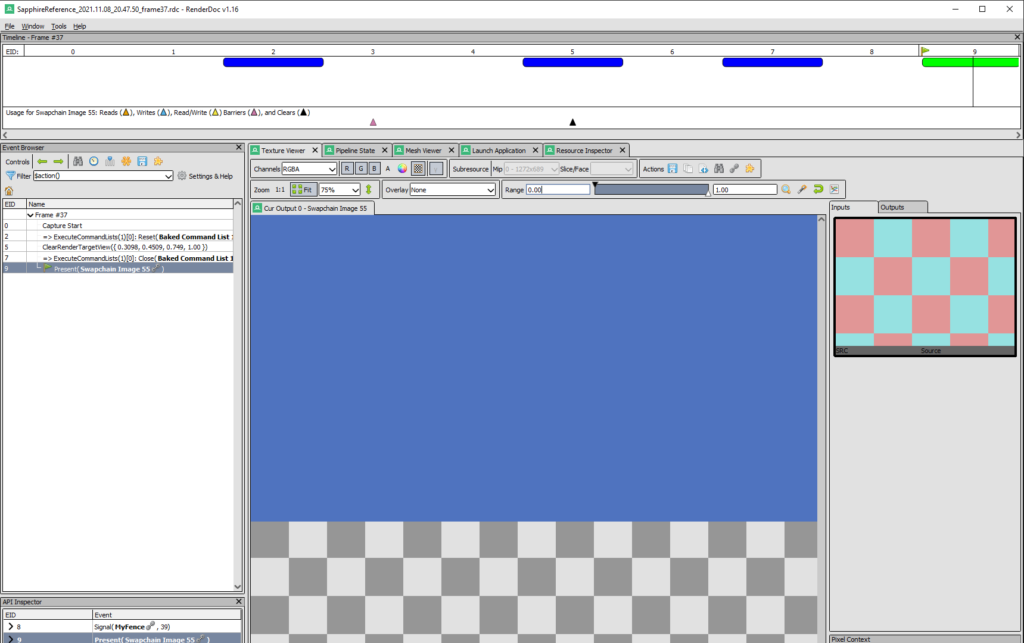
Task: Click the save floppy icon in Actions toolbar
Action: [x=672, y=169]
